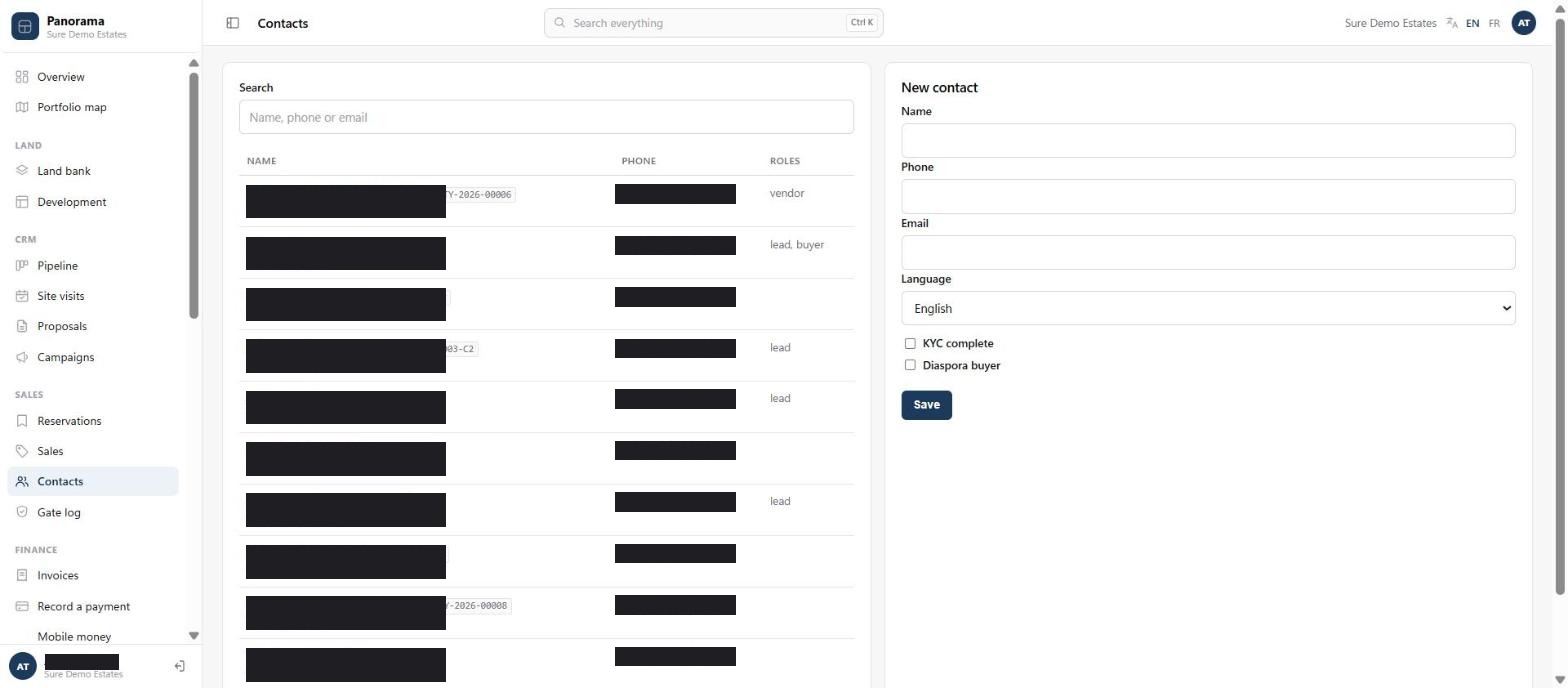The height and width of the screenshot is (688, 1568).
Task: Open the AT user avatar in header
Action: pyautogui.click(x=1523, y=23)
